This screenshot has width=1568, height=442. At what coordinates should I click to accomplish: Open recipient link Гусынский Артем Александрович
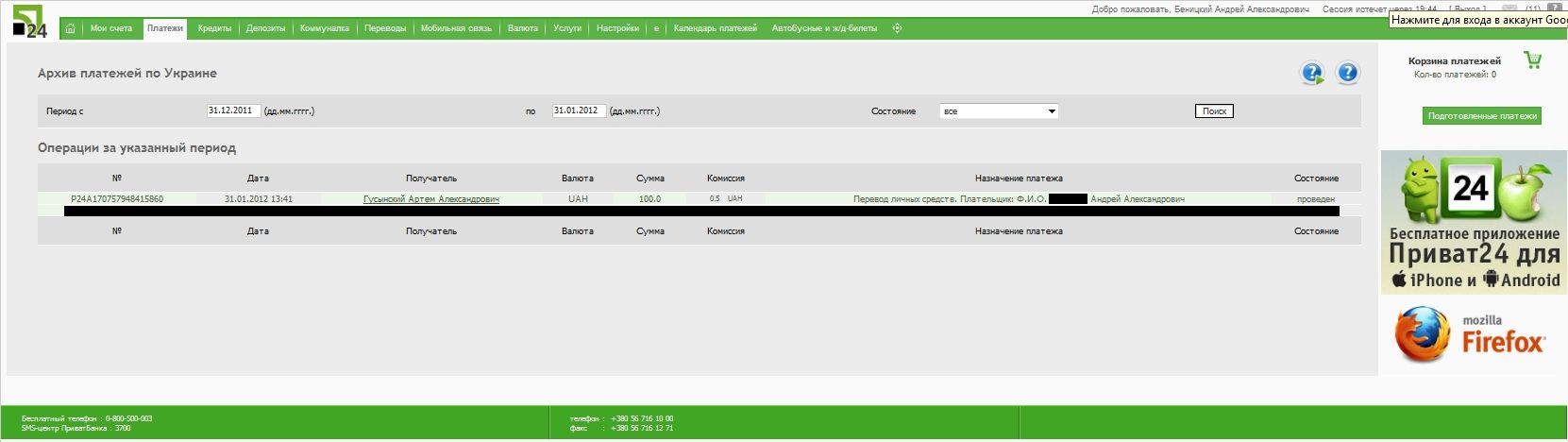[431, 199]
